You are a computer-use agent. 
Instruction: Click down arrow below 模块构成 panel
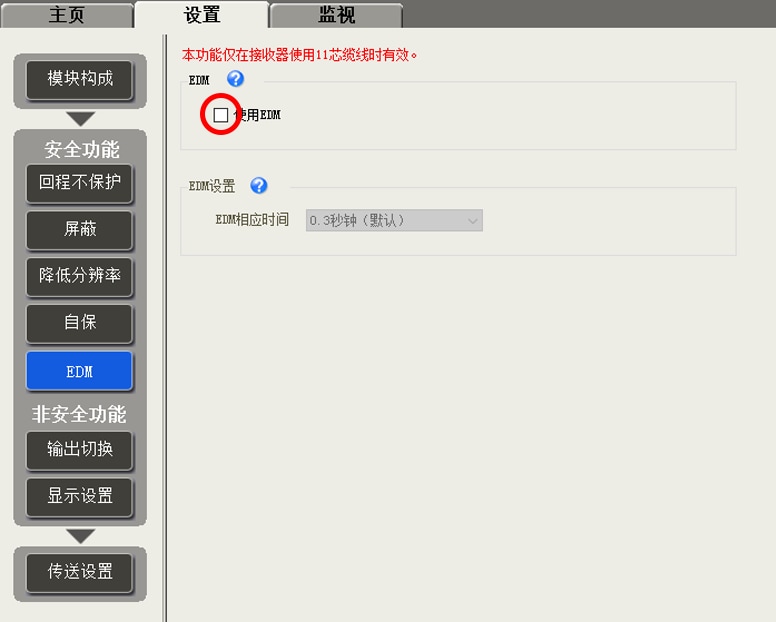click(x=80, y=119)
